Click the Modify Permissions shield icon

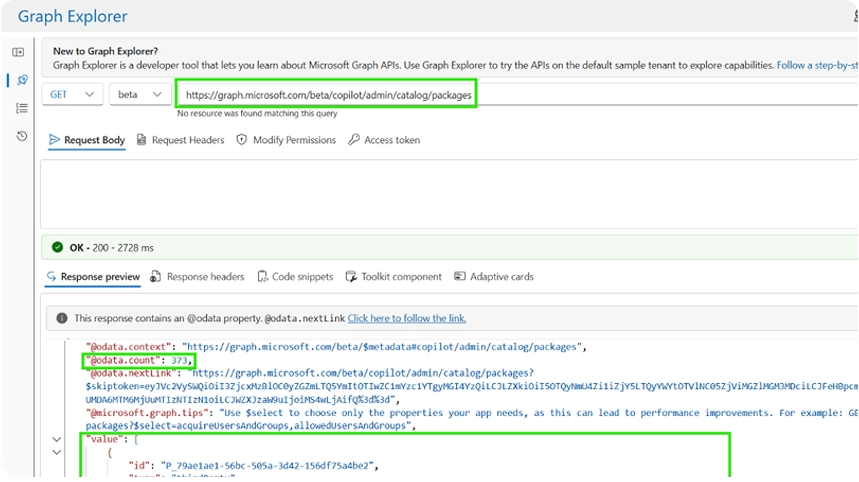(242, 140)
